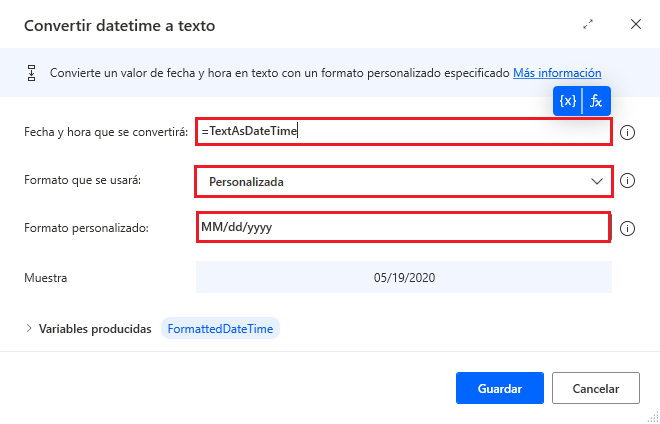
Task: Focus the Fecha y hora que se convertirá field
Action: click(404, 132)
